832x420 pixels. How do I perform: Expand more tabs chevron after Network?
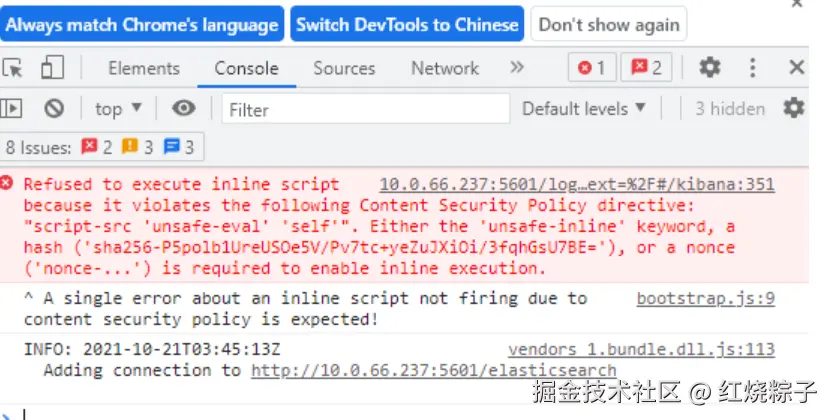(517, 67)
